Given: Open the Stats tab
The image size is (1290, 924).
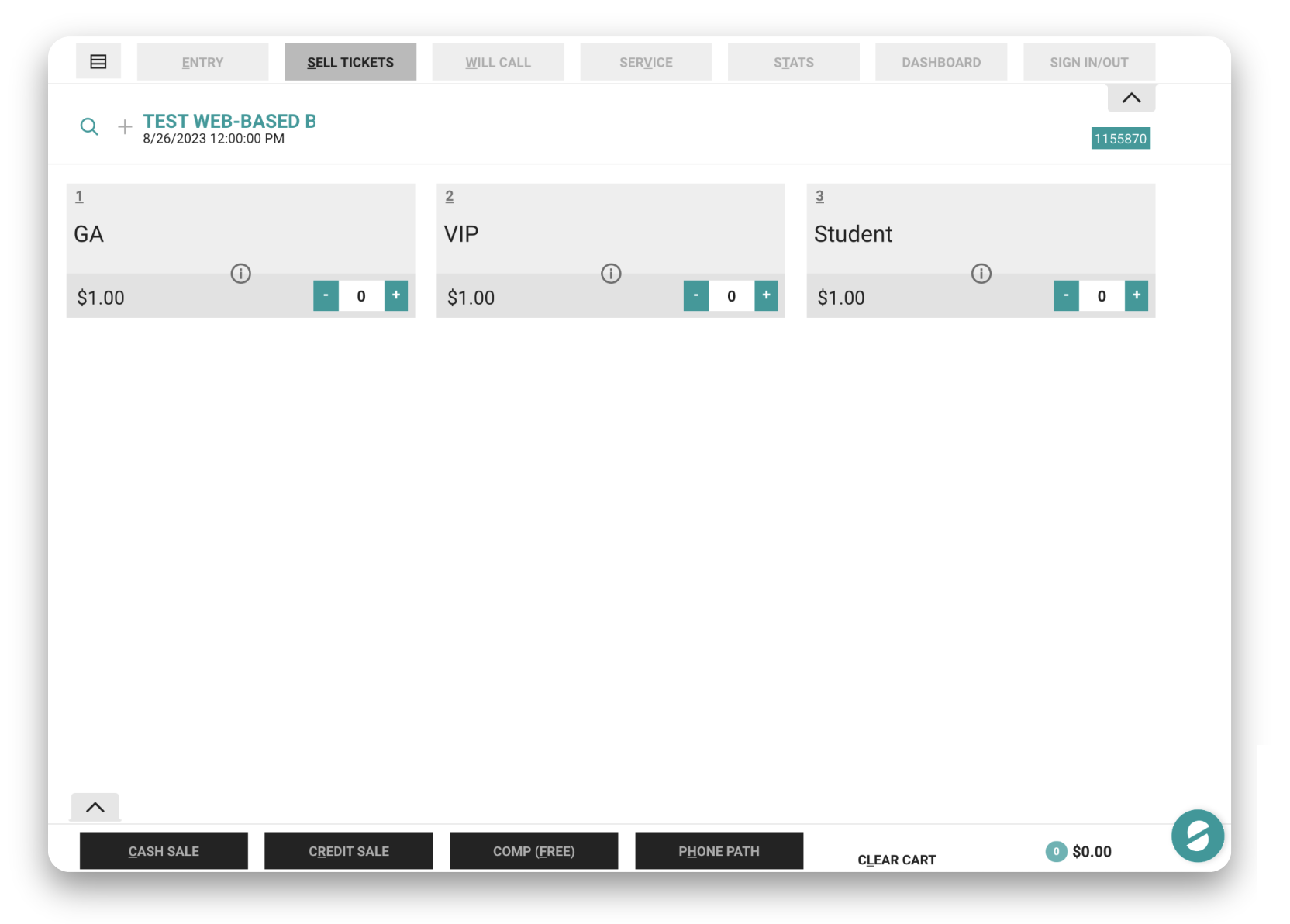Looking at the screenshot, I should click(794, 62).
